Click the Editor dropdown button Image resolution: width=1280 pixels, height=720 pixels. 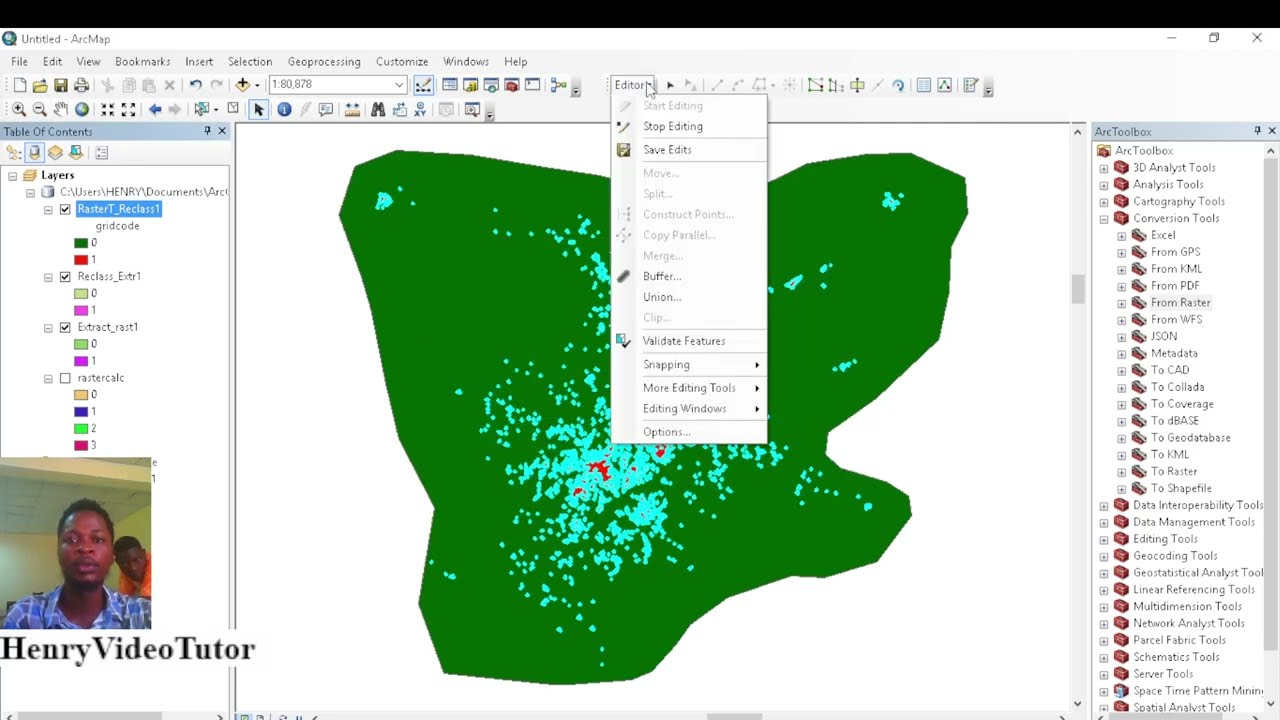pos(633,85)
